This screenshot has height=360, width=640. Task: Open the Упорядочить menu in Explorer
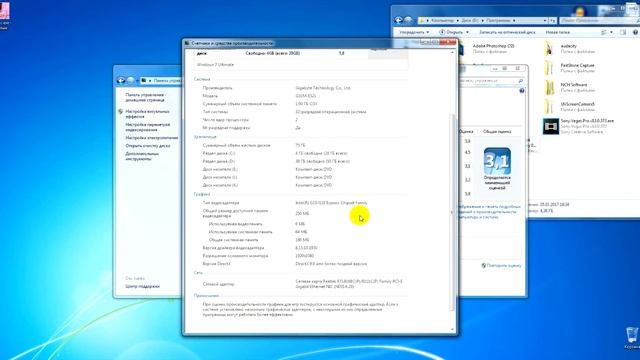click(413, 32)
